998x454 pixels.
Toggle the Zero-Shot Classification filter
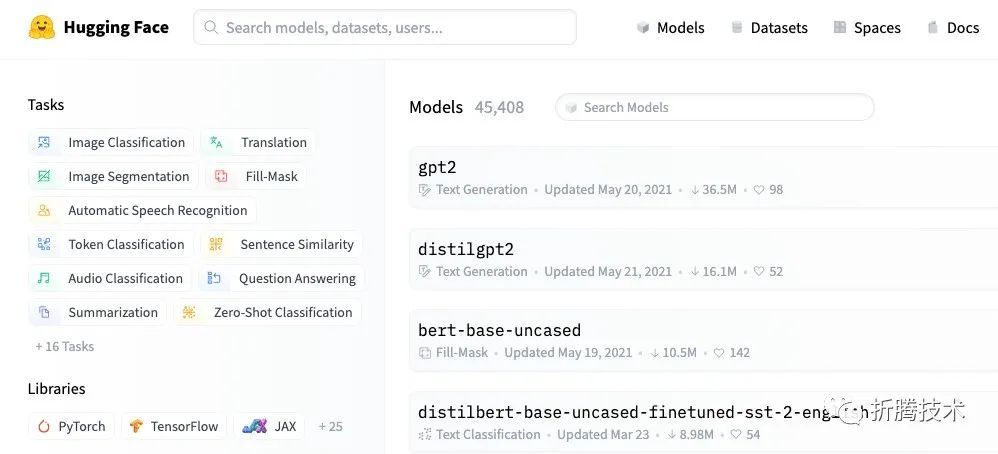268,312
